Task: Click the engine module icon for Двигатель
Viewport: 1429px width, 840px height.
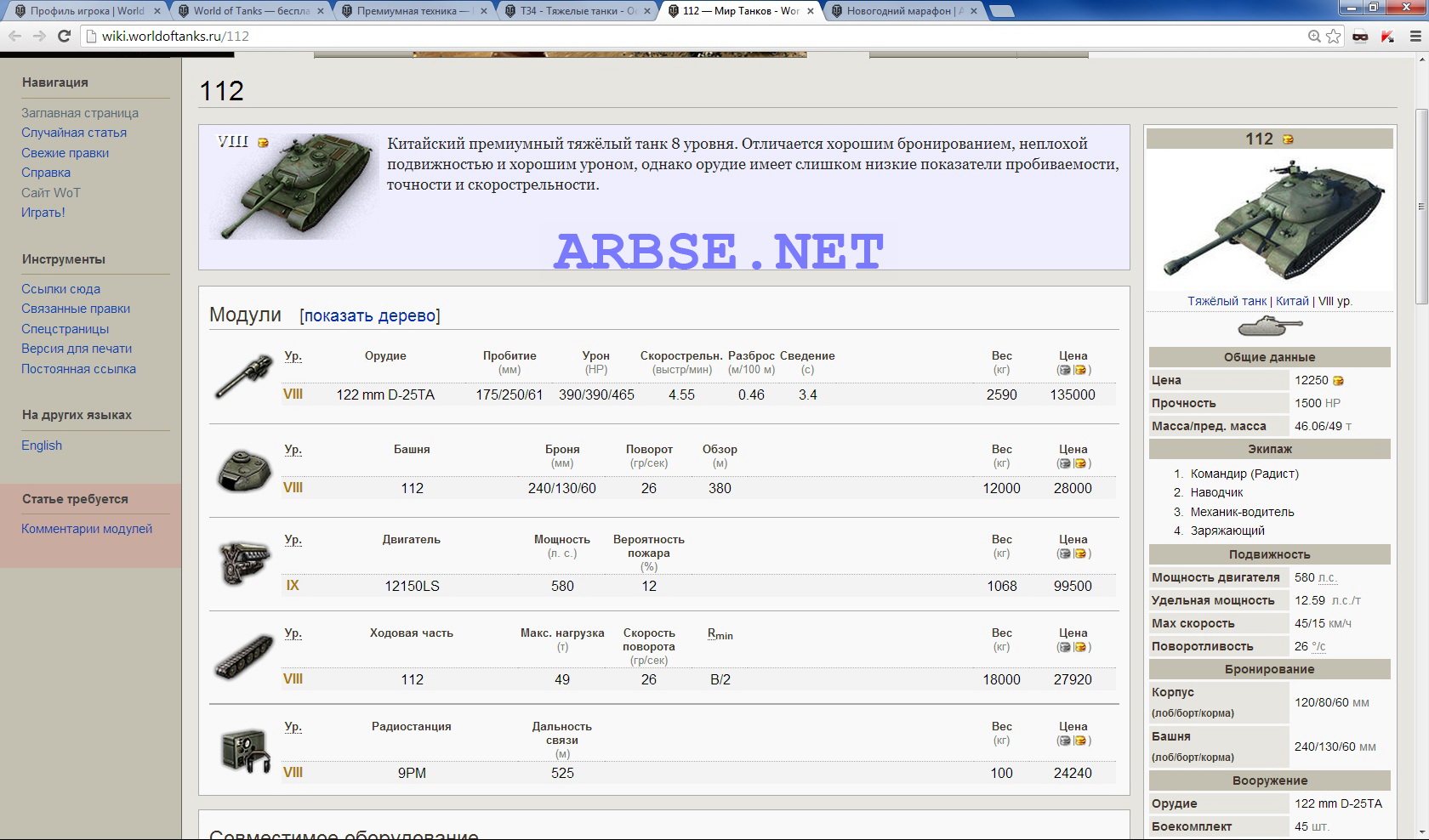Action: 244,564
